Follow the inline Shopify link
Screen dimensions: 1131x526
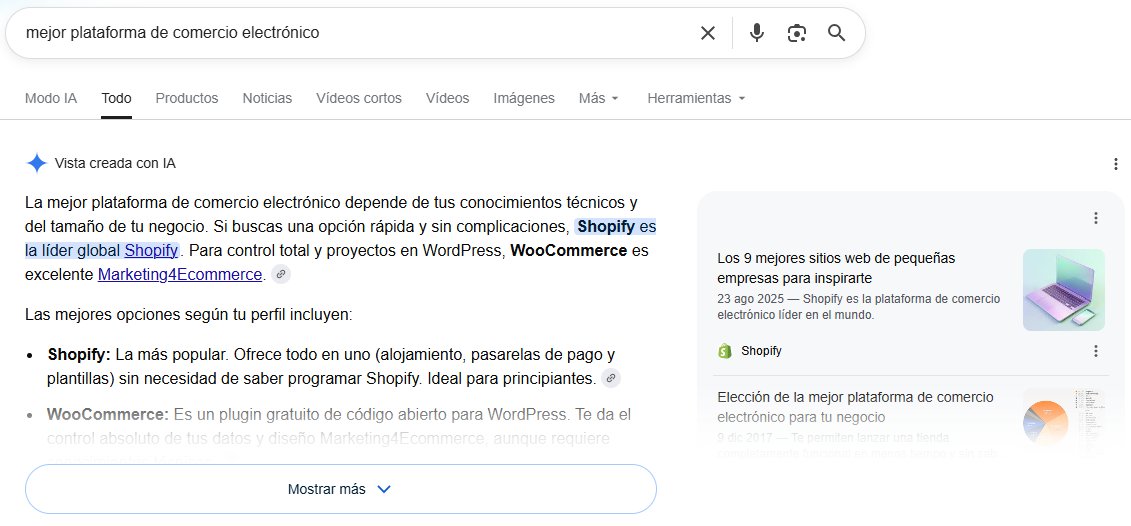151,251
